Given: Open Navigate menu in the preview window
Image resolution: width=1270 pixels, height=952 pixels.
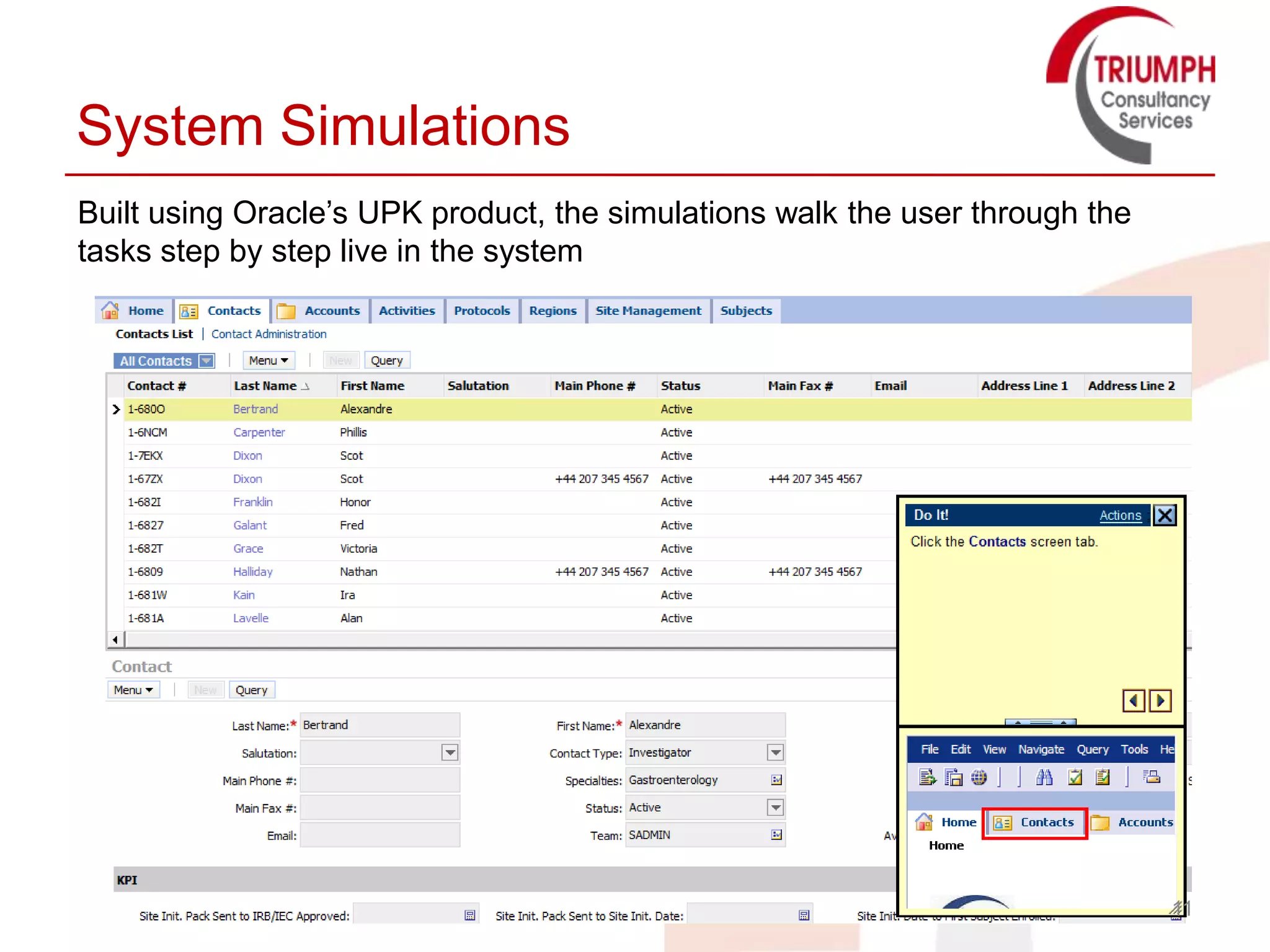Looking at the screenshot, I should click(1041, 749).
